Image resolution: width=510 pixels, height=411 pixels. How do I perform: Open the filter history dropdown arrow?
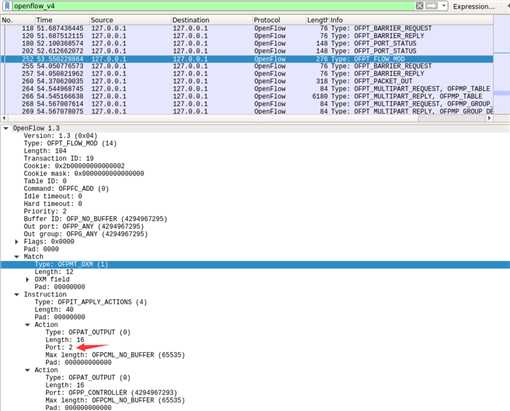pyautogui.click(x=444, y=6)
